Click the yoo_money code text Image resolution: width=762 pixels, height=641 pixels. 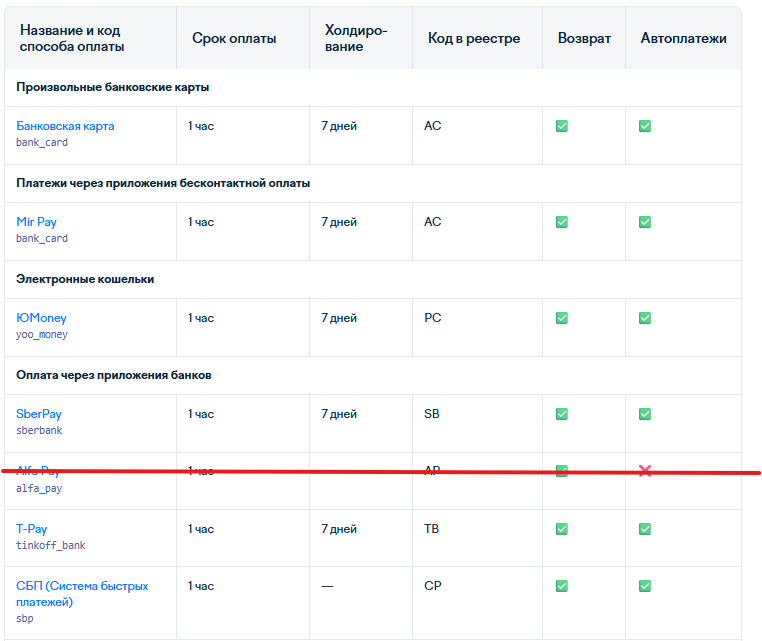tap(42, 334)
